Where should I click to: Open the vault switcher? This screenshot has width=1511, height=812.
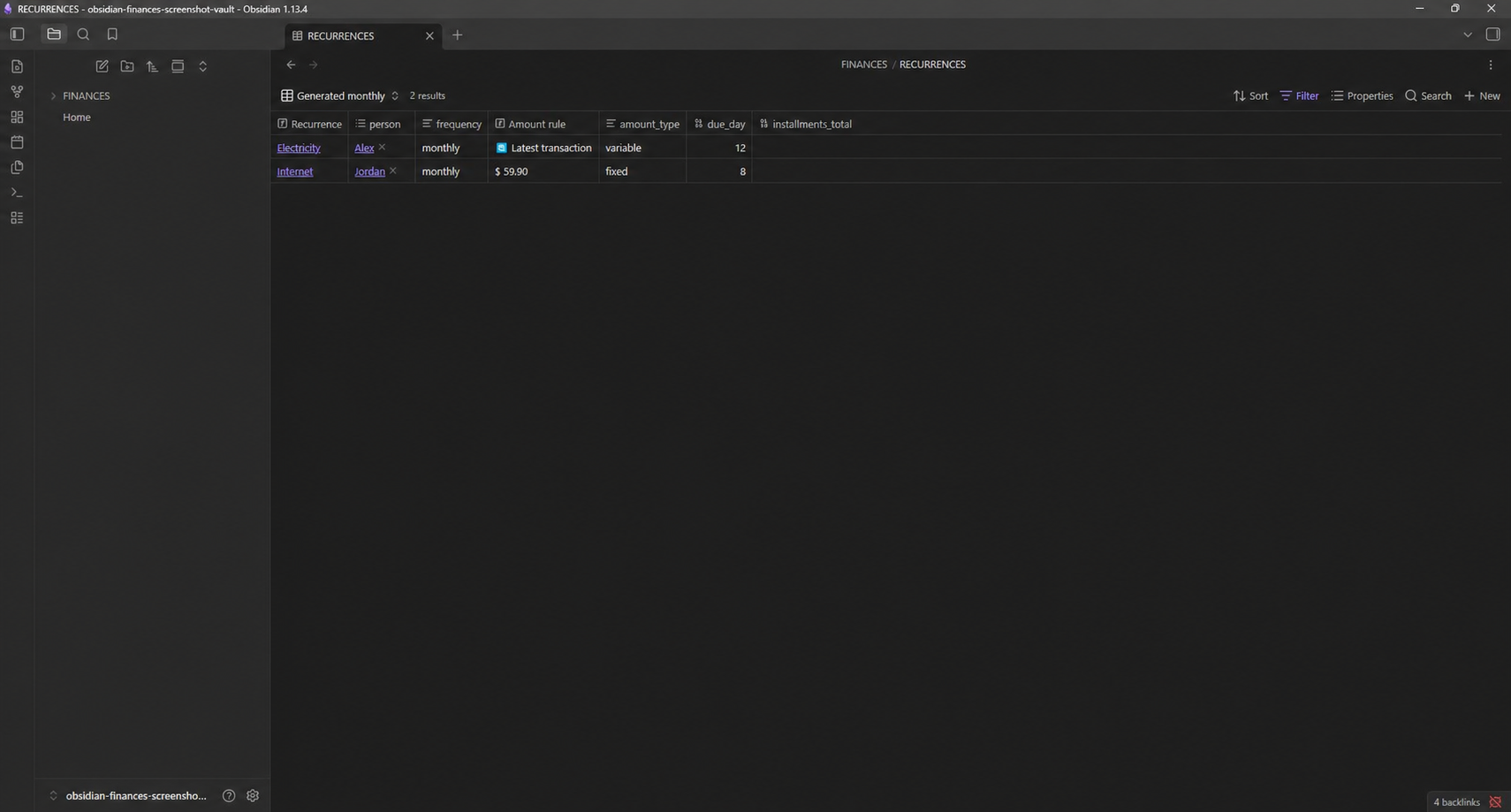(x=128, y=796)
